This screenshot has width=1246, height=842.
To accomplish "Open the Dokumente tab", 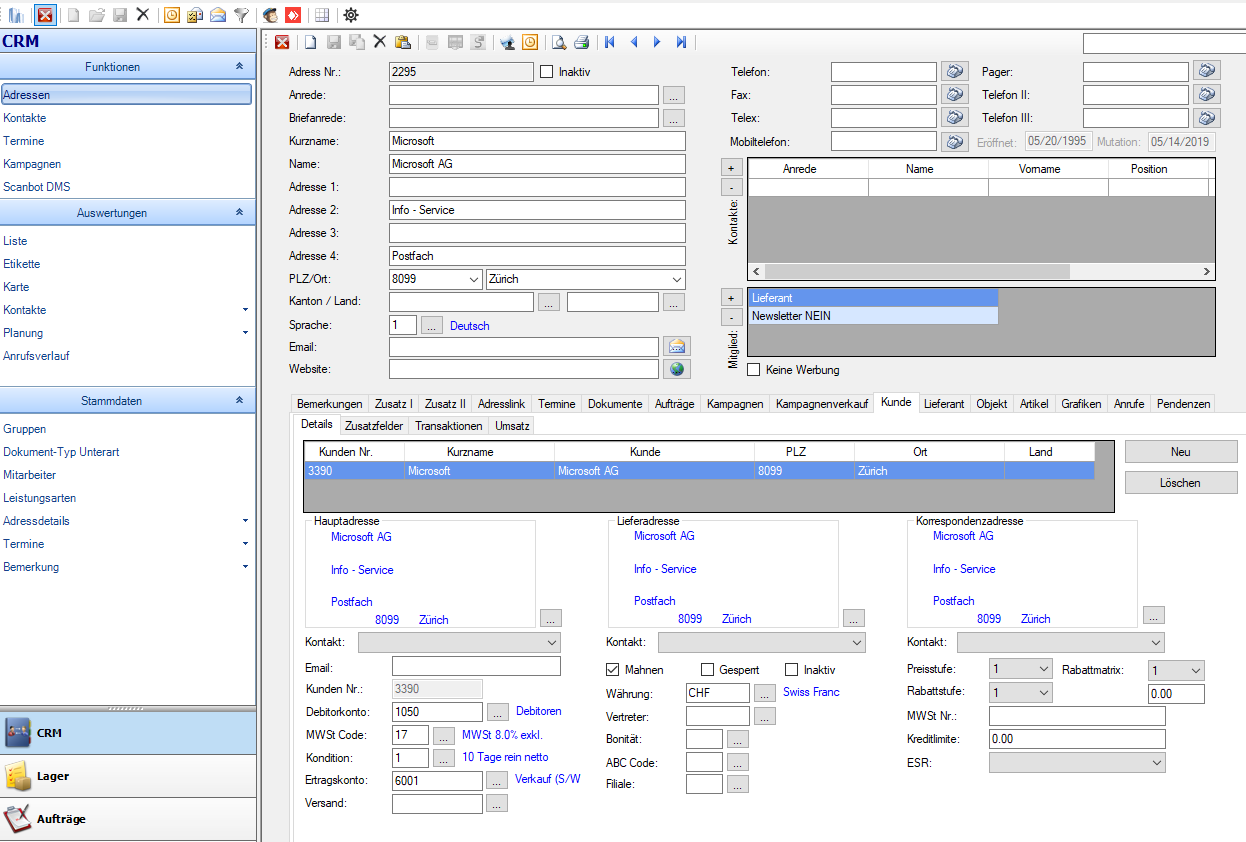I will coord(615,404).
